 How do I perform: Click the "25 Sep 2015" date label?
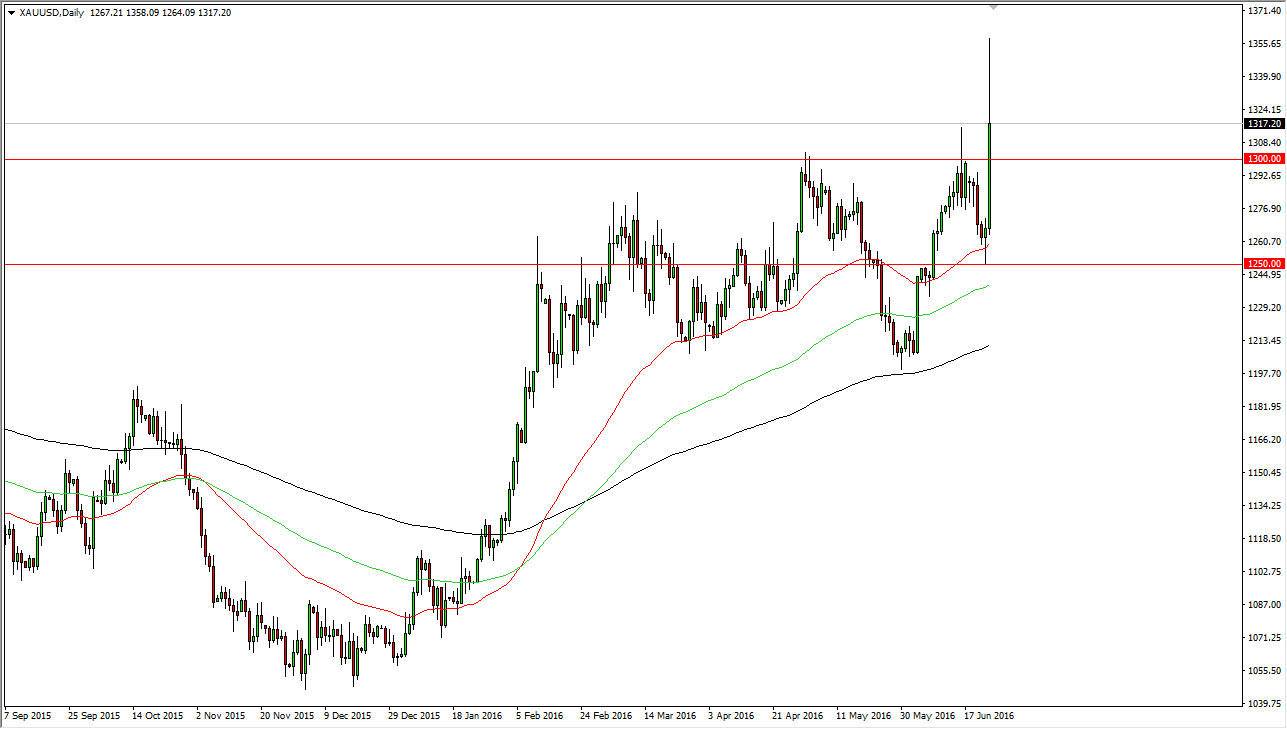(95, 716)
